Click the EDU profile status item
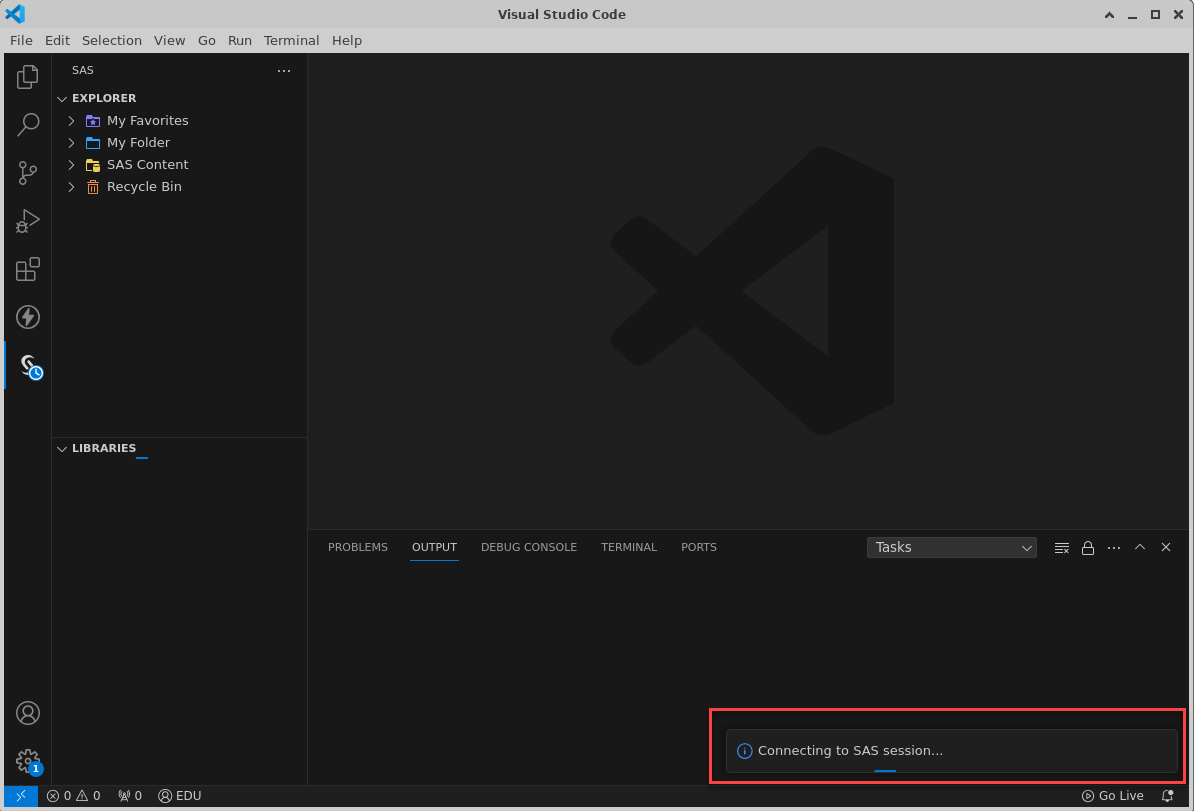1194x811 pixels. (180, 796)
